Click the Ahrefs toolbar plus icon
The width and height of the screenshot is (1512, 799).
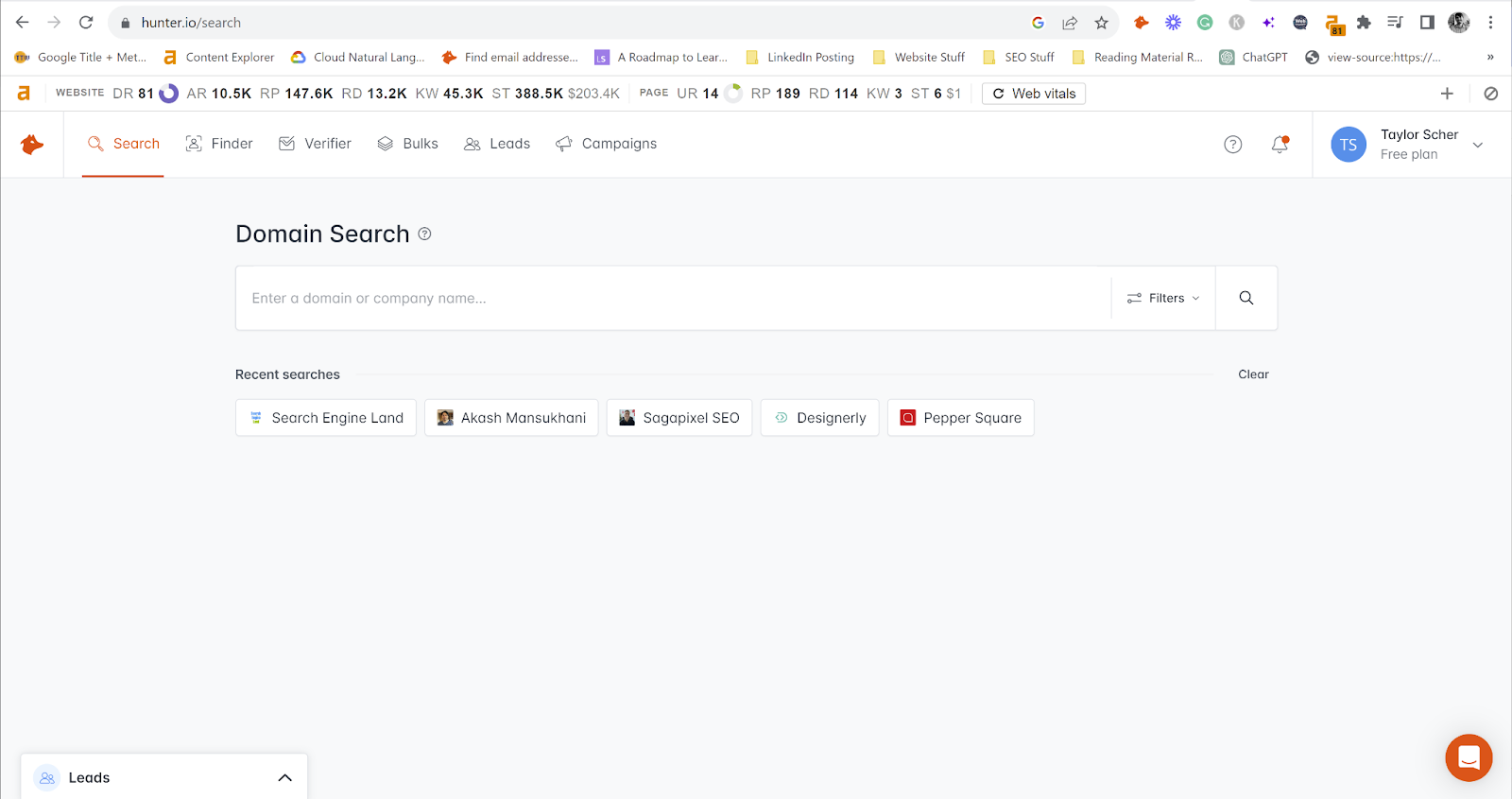1447,94
